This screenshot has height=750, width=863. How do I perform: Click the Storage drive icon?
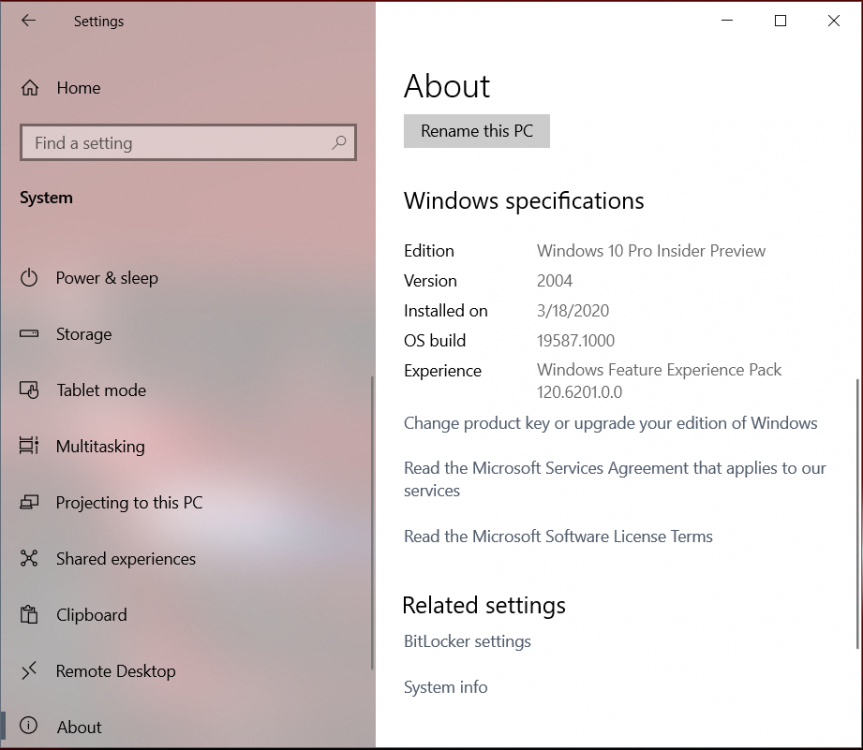[x=29, y=333]
